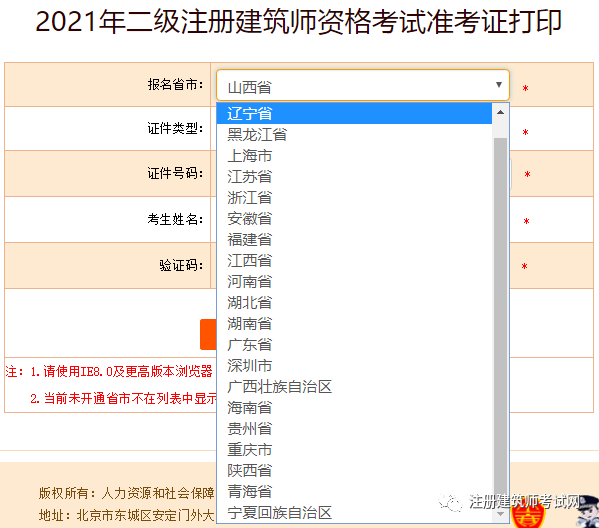Click the dropdown triangle arrow beside 山西省

pos(499,84)
